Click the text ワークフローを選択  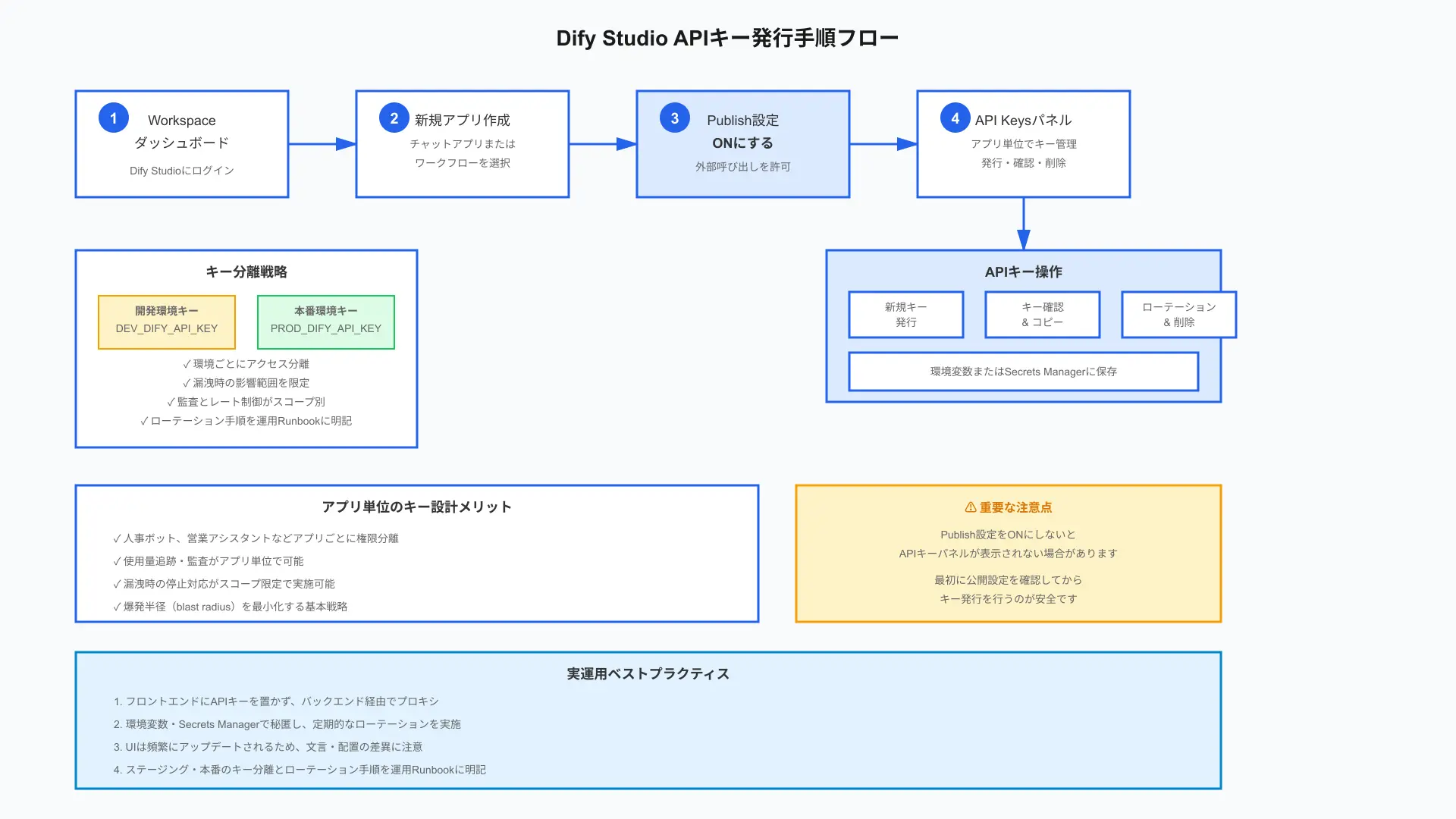pos(463,162)
